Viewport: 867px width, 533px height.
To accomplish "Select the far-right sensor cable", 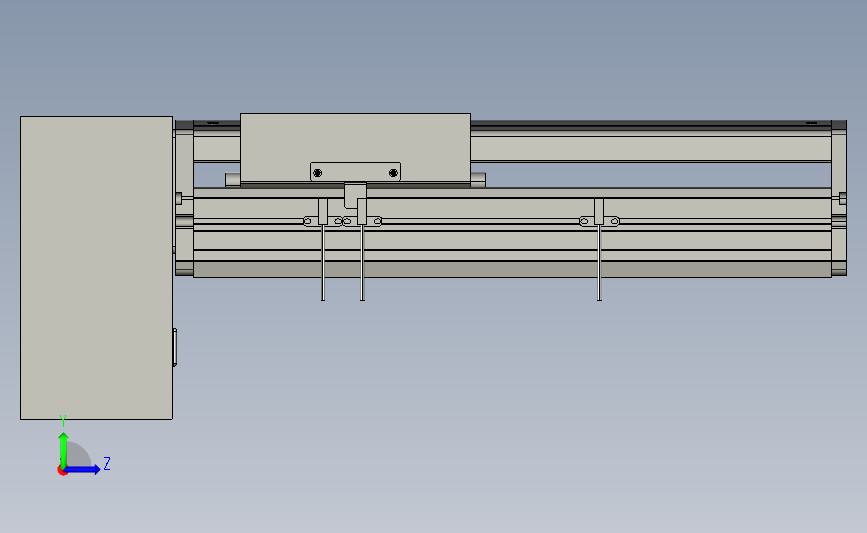I will 599,262.
